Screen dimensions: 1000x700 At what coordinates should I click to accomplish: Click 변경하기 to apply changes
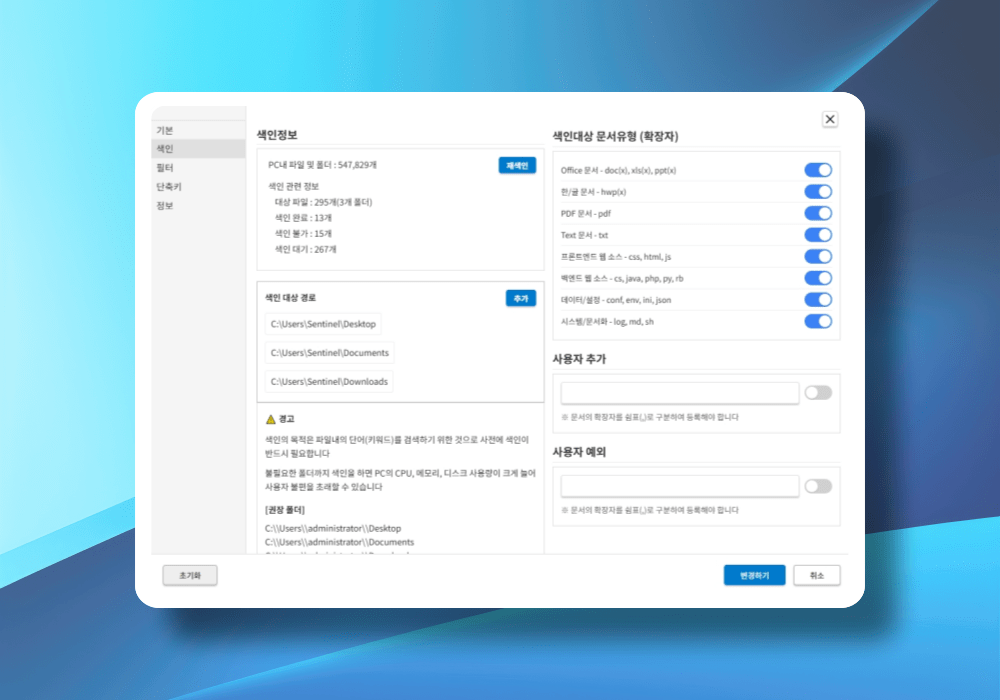[x=754, y=576]
